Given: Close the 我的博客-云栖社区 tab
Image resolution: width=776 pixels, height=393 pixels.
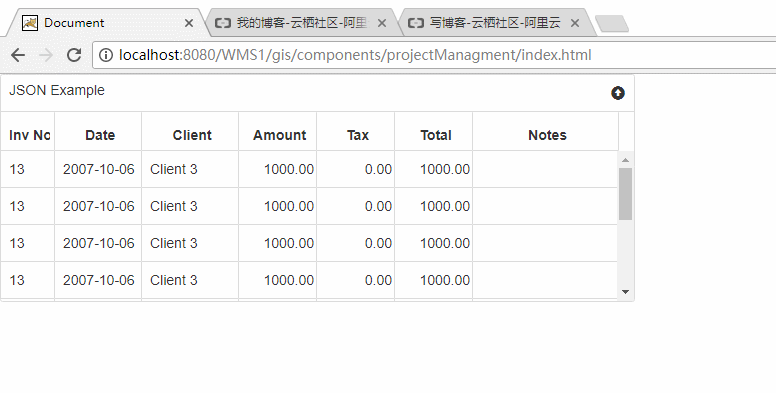Looking at the screenshot, I should pyautogui.click(x=382, y=23).
